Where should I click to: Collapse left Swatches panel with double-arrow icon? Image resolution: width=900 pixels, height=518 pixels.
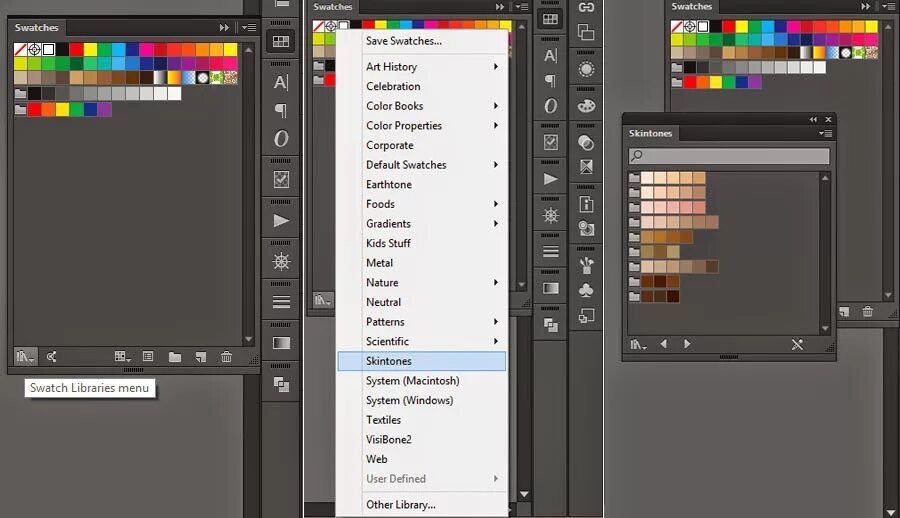point(224,28)
